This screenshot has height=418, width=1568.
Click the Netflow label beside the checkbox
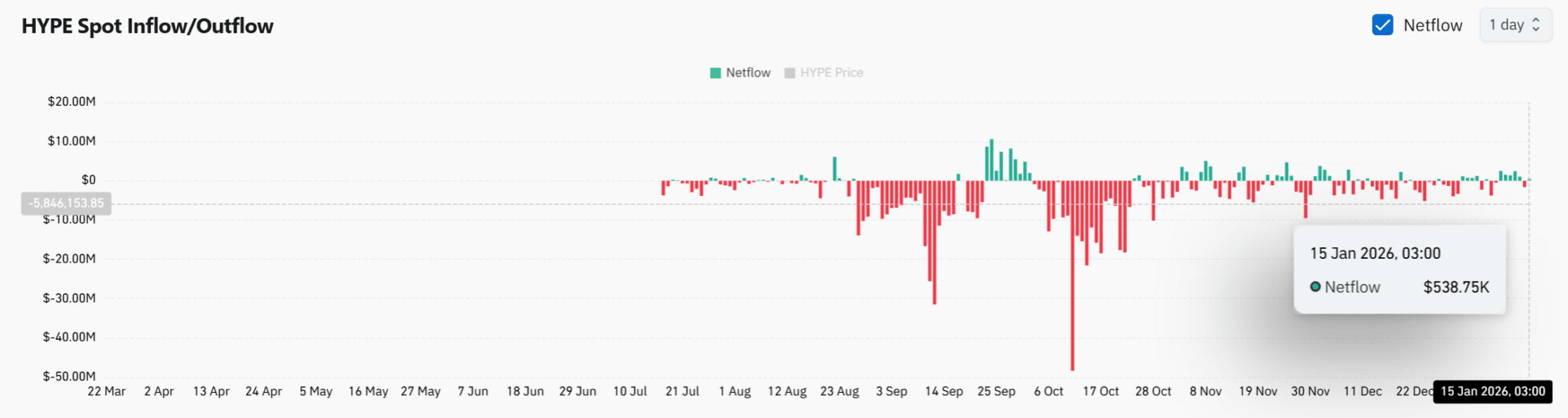point(1432,25)
